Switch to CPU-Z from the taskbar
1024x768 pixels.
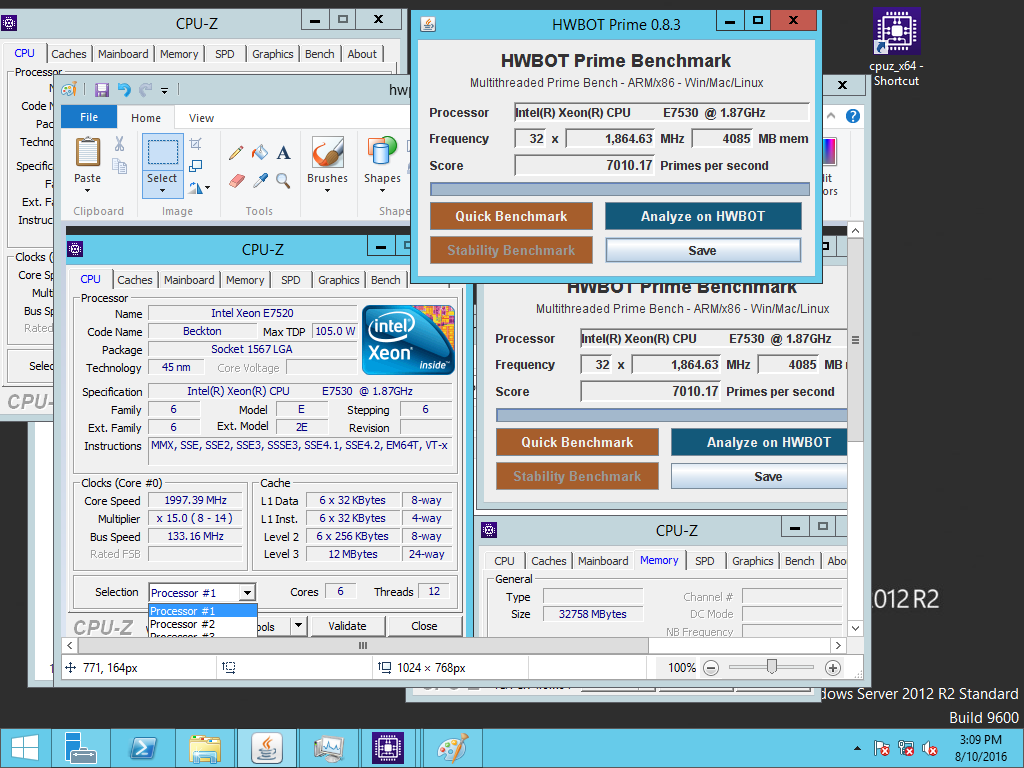coord(388,748)
